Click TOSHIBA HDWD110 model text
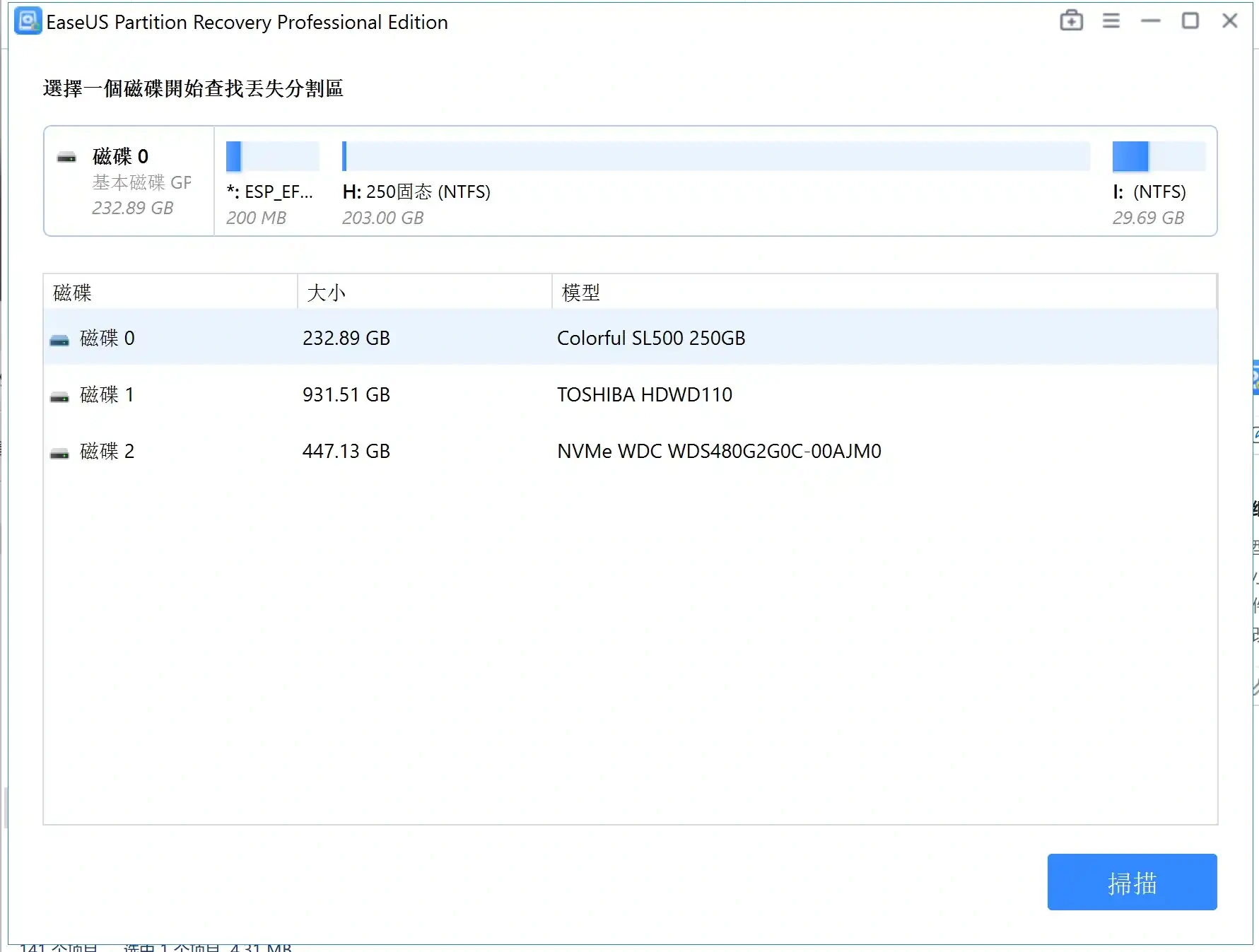 pyautogui.click(x=645, y=394)
